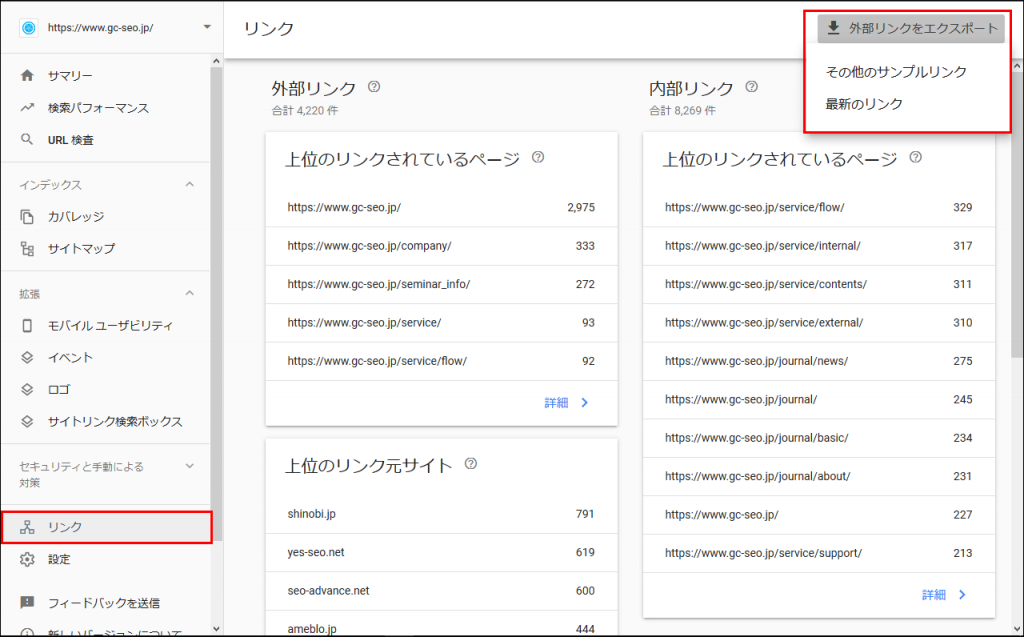Click help icon next to 外部リンク heading
This screenshot has height=637, width=1024.
[374, 86]
